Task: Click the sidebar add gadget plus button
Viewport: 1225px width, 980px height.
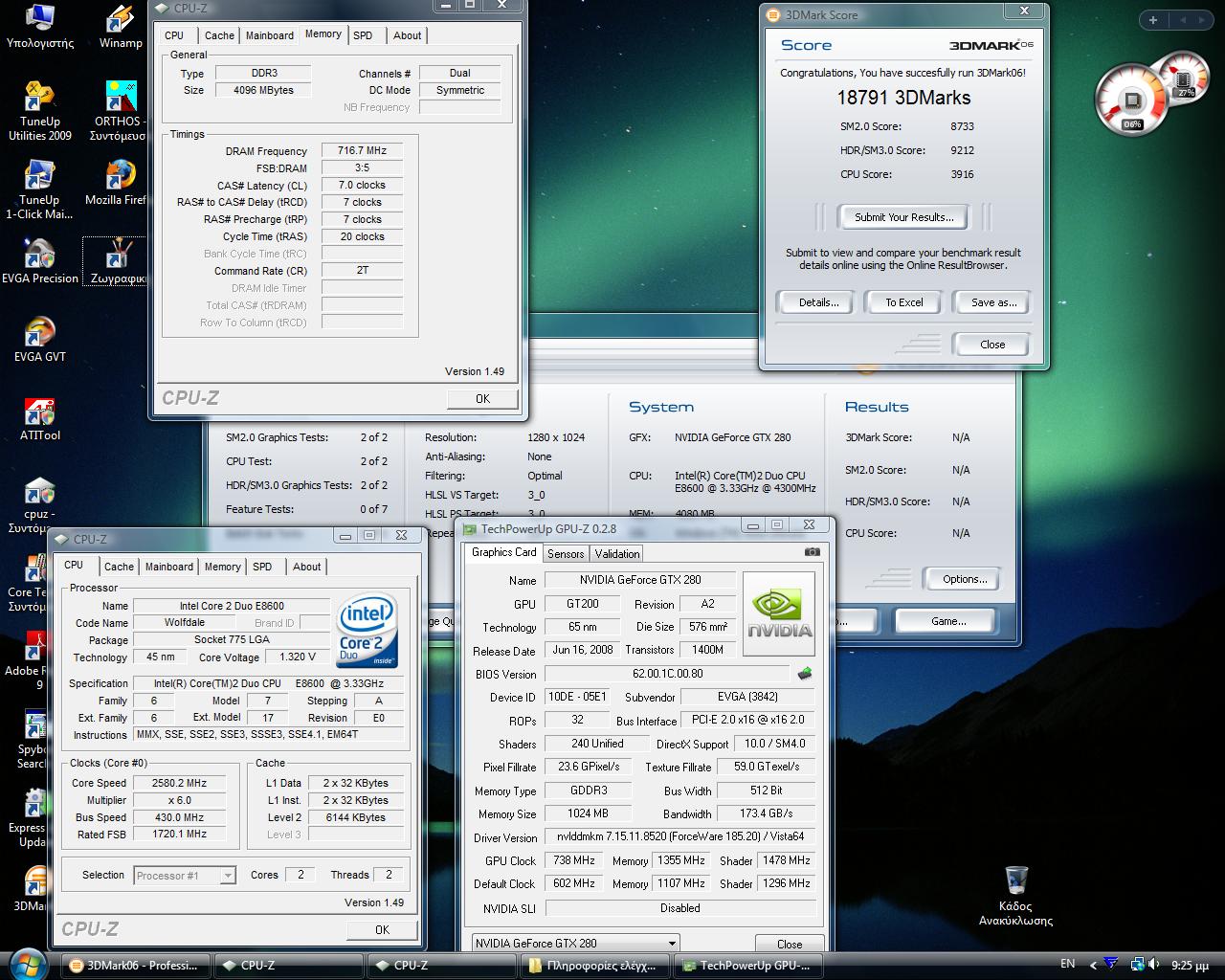Action: [1153, 19]
